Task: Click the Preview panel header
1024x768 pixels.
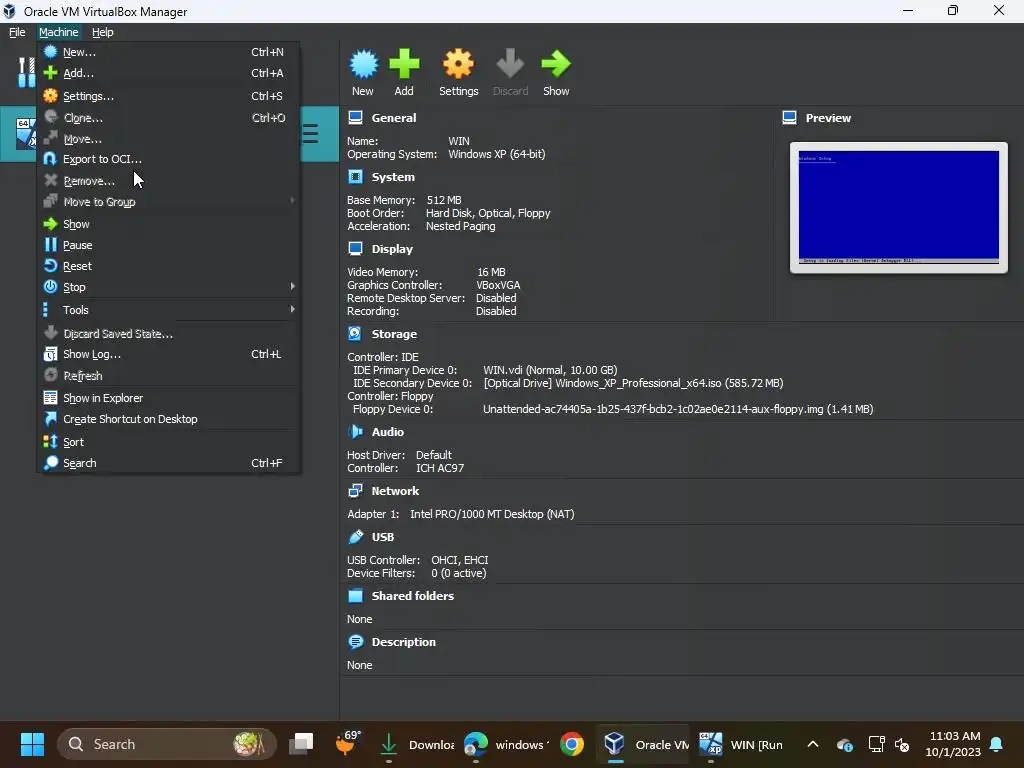Action: coord(828,118)
